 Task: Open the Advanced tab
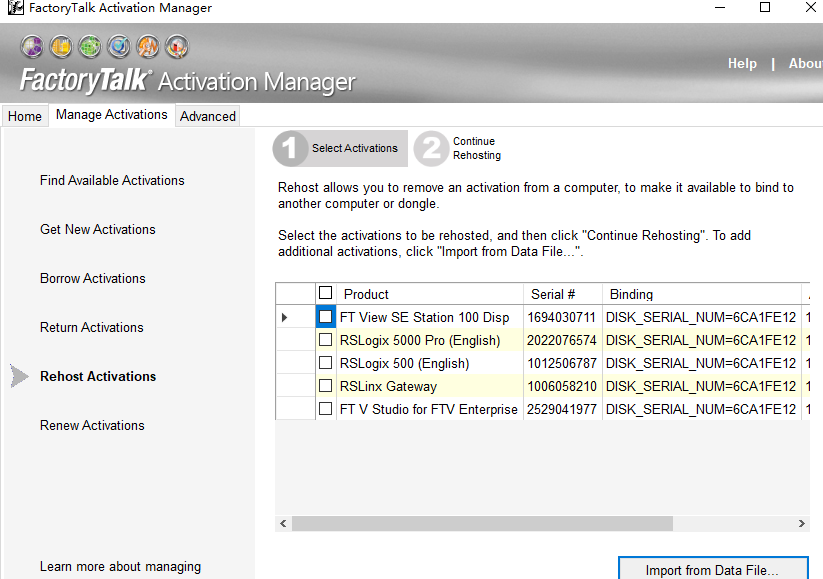[208, 116]
